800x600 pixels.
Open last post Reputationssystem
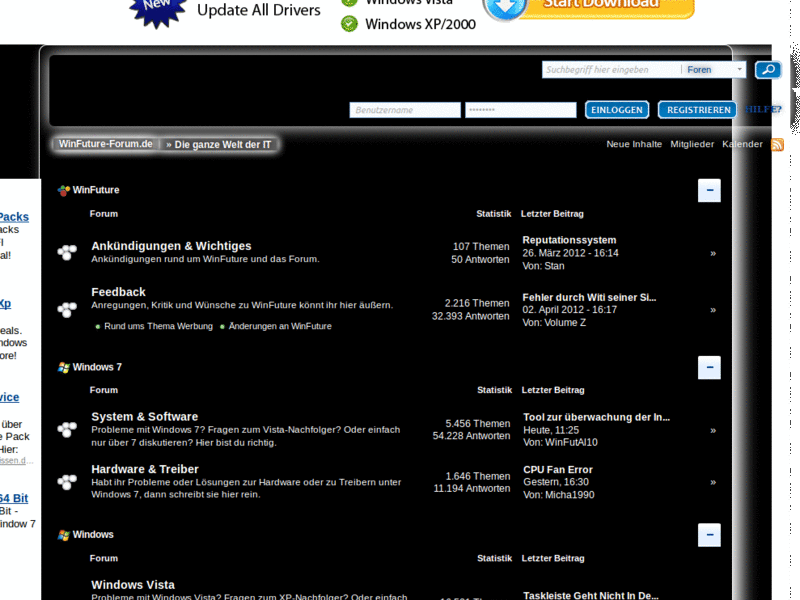point(569,240)
